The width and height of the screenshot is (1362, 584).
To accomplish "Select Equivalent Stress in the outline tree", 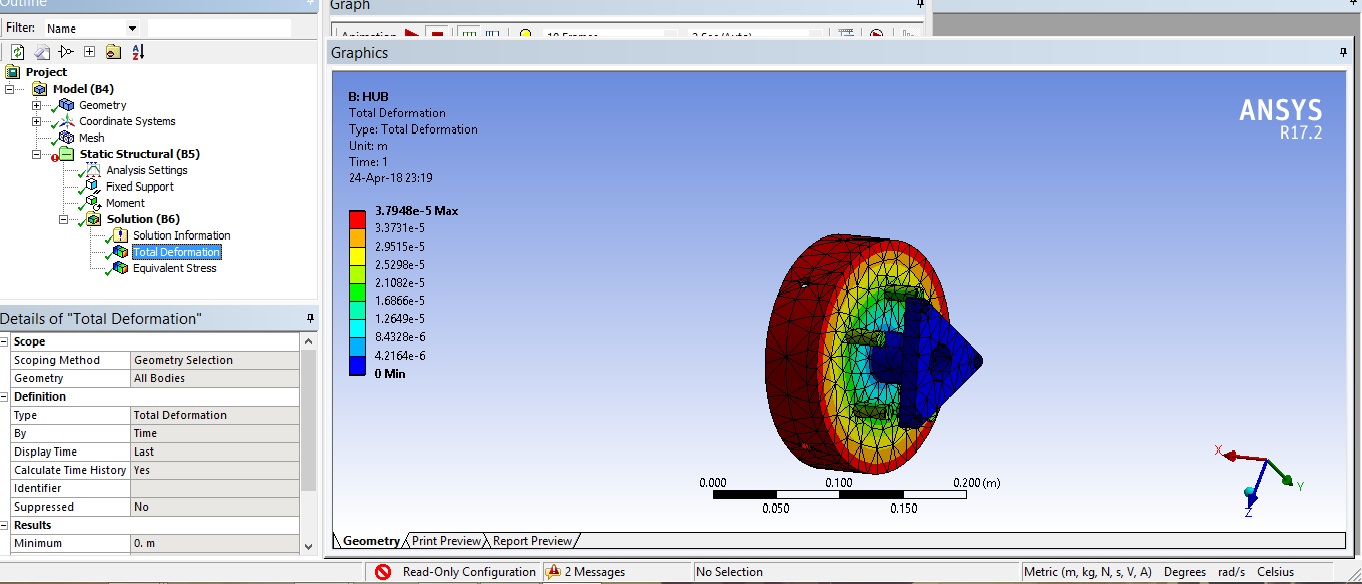I will pos(174,268).
